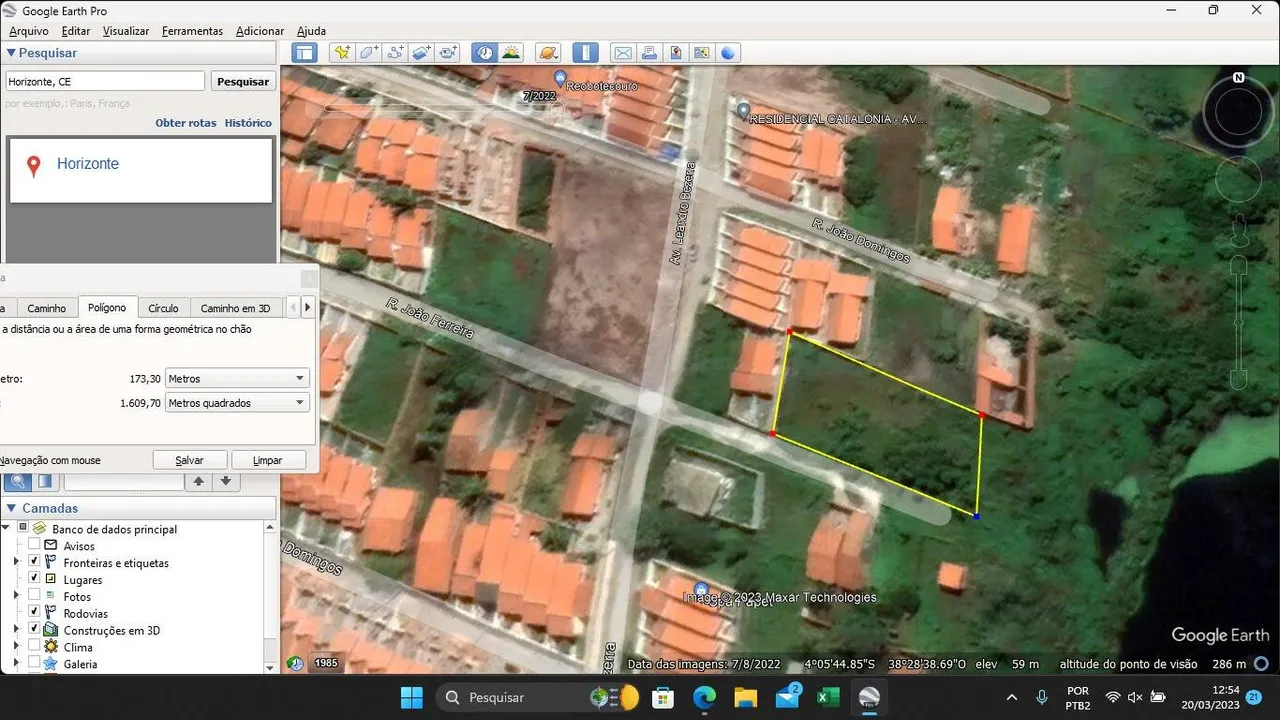1280x720 pixels.
Task: Click the email envelope toolbar icon
Action: 622,53
